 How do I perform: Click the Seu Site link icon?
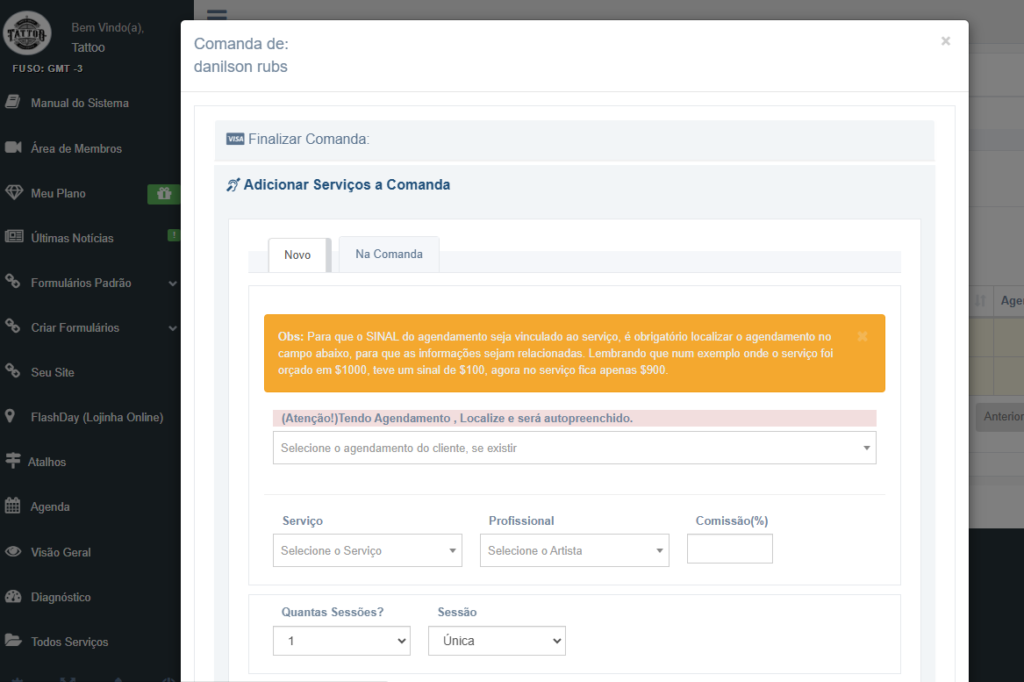click(x=12, y=371)
